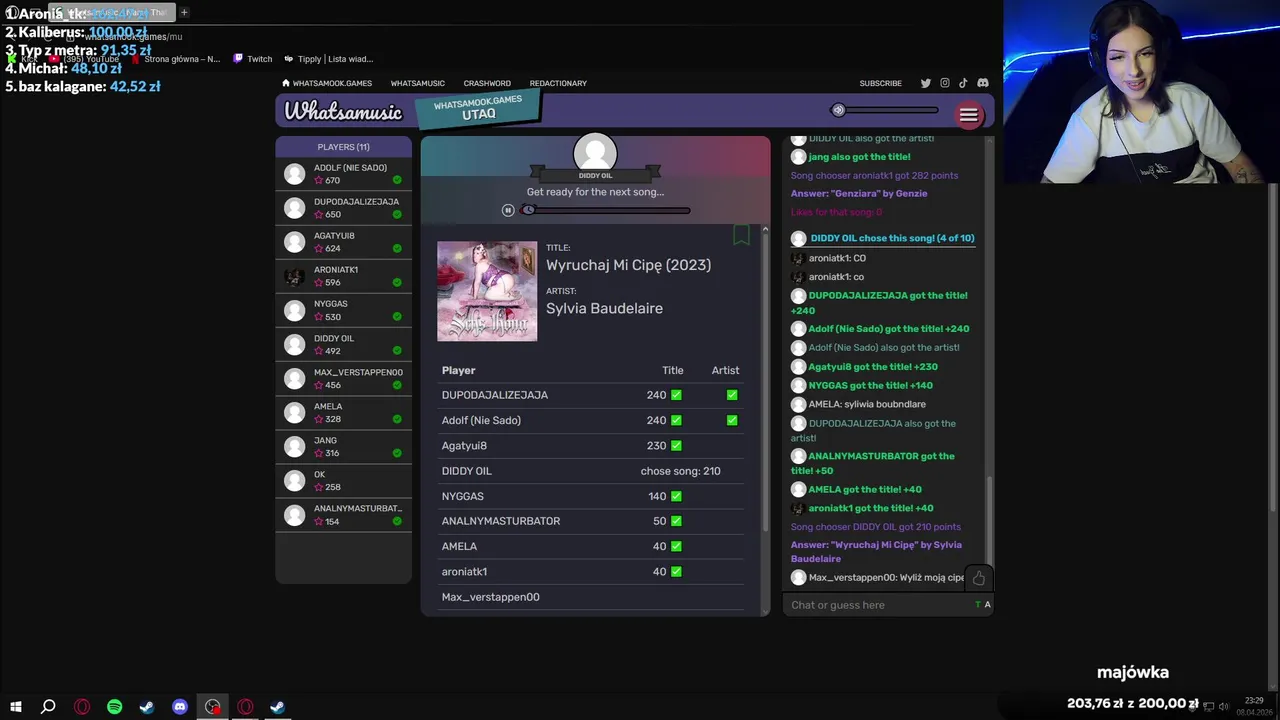The width and height of the screenshot is (1280, 720).
Task: Open a new browser tab with plus
Action: (x=184, y=12)
